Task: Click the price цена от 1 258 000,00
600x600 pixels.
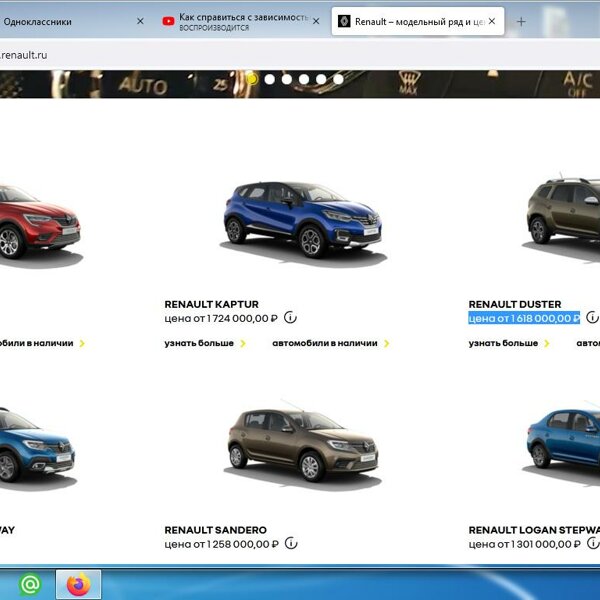Action: coord(222,544)
